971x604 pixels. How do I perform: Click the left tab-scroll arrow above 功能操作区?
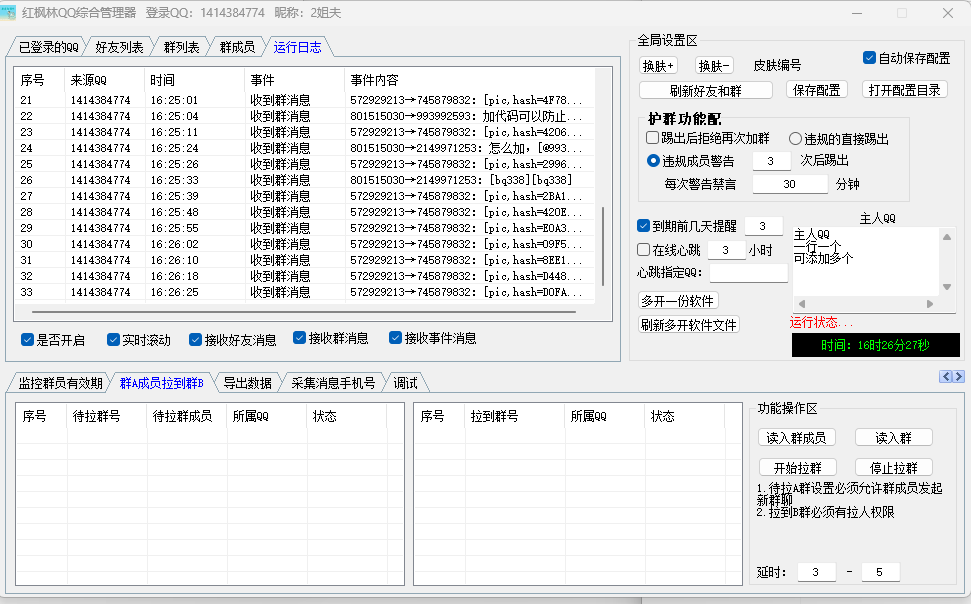[x=945, y=376]
